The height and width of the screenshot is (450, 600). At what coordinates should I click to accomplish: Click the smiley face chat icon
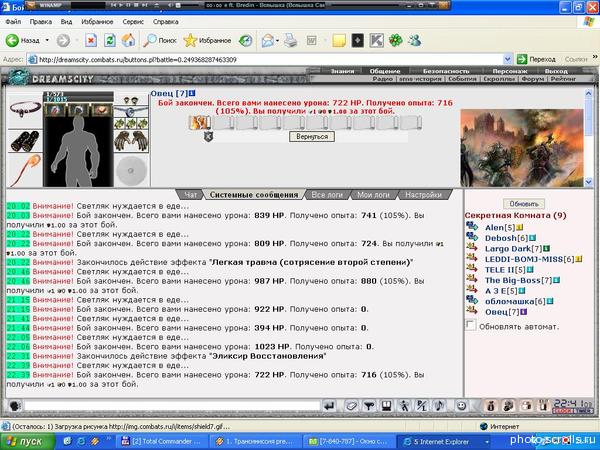point(461,406)
